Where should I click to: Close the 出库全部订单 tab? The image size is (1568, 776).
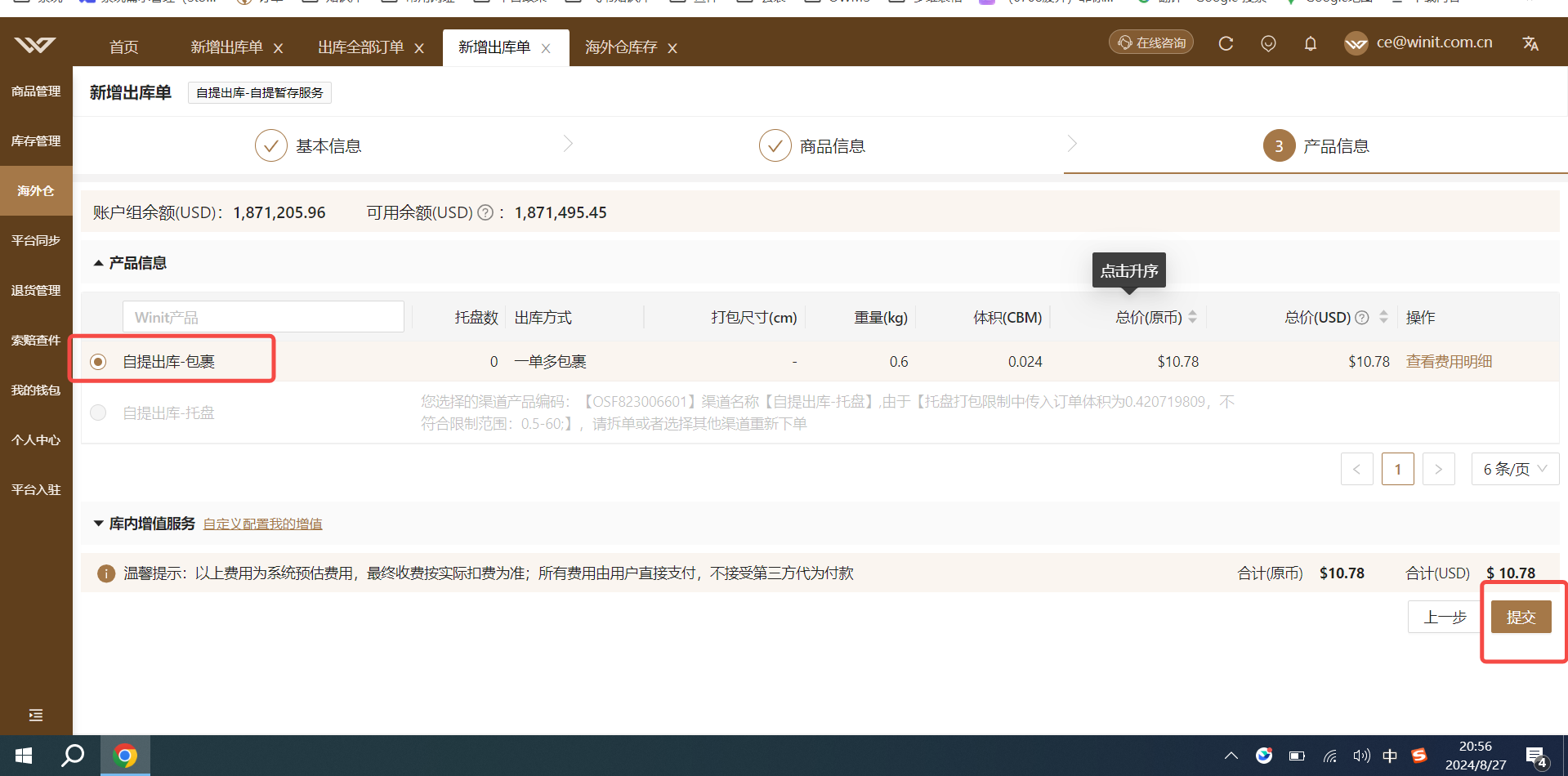pyautogui.click(x=419, y=48)
